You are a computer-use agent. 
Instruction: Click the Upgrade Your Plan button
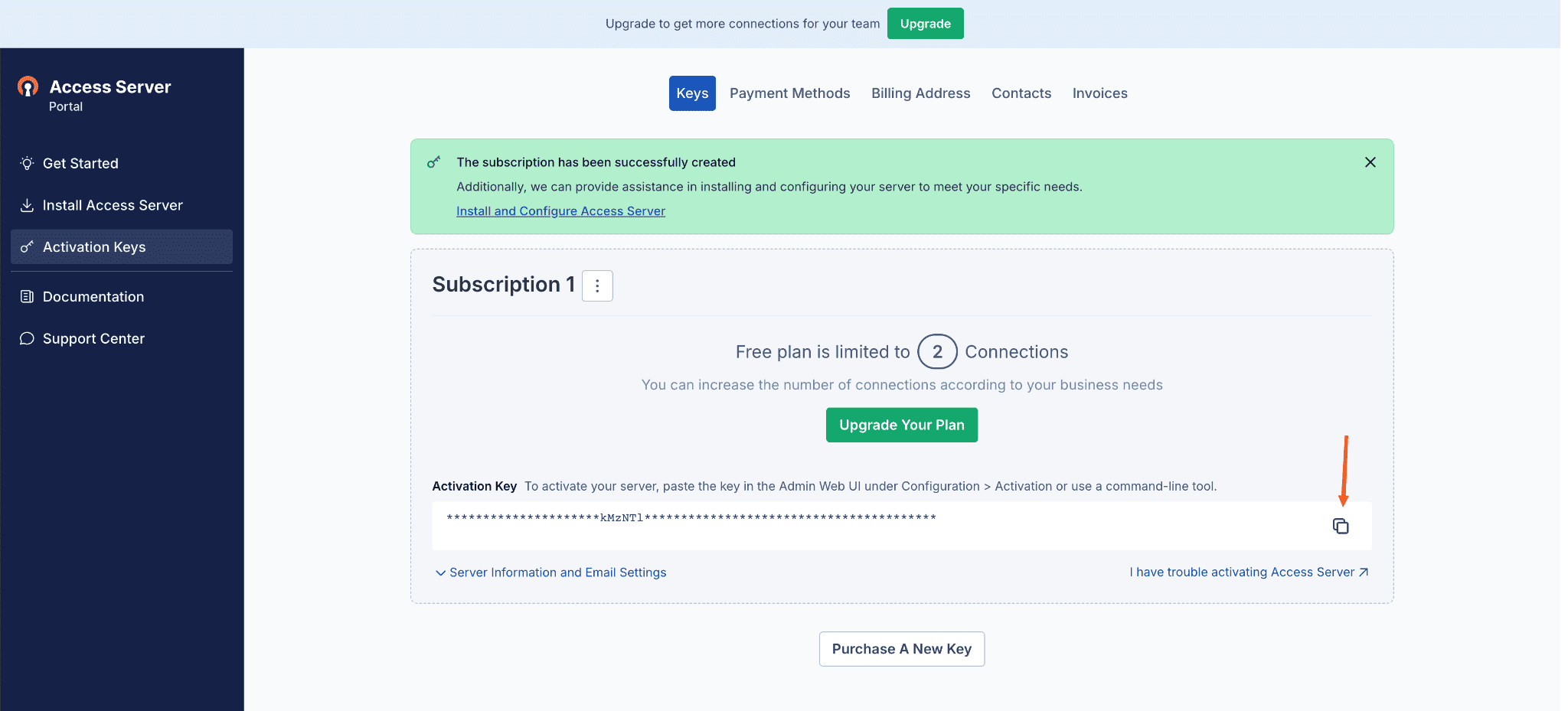click(x=902, y=425)
